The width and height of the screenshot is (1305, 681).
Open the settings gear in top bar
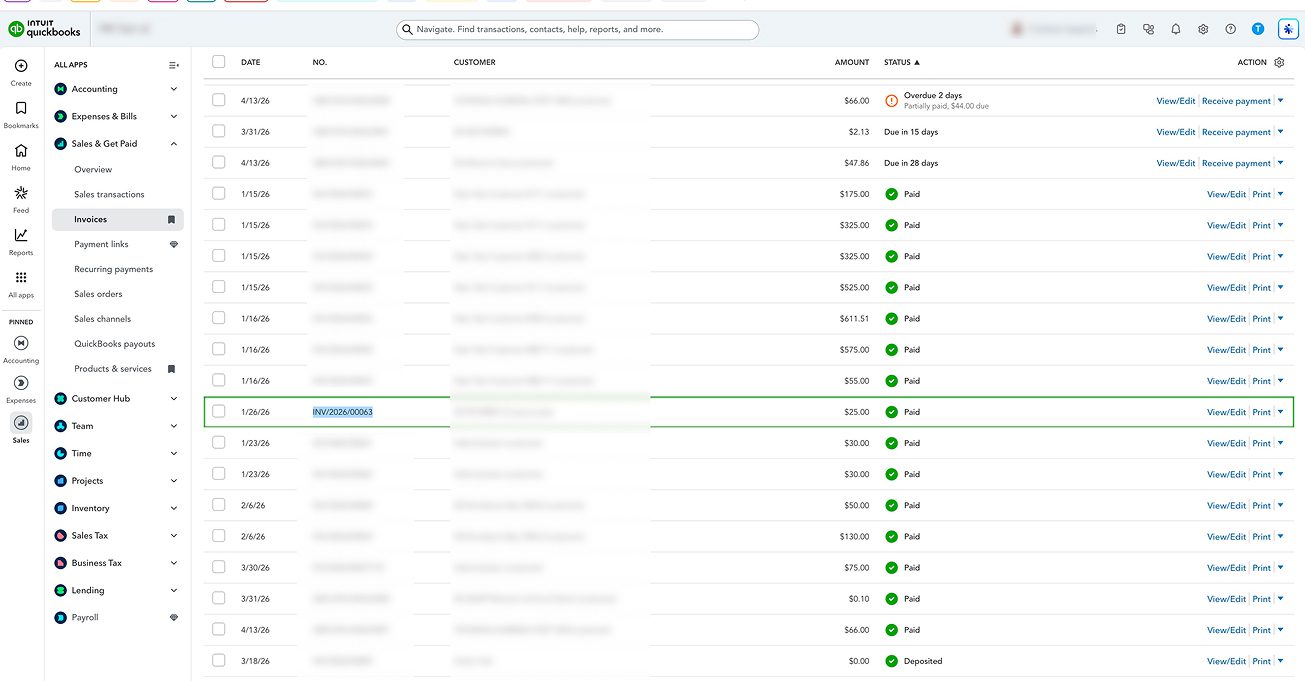tap(1203, 30)
